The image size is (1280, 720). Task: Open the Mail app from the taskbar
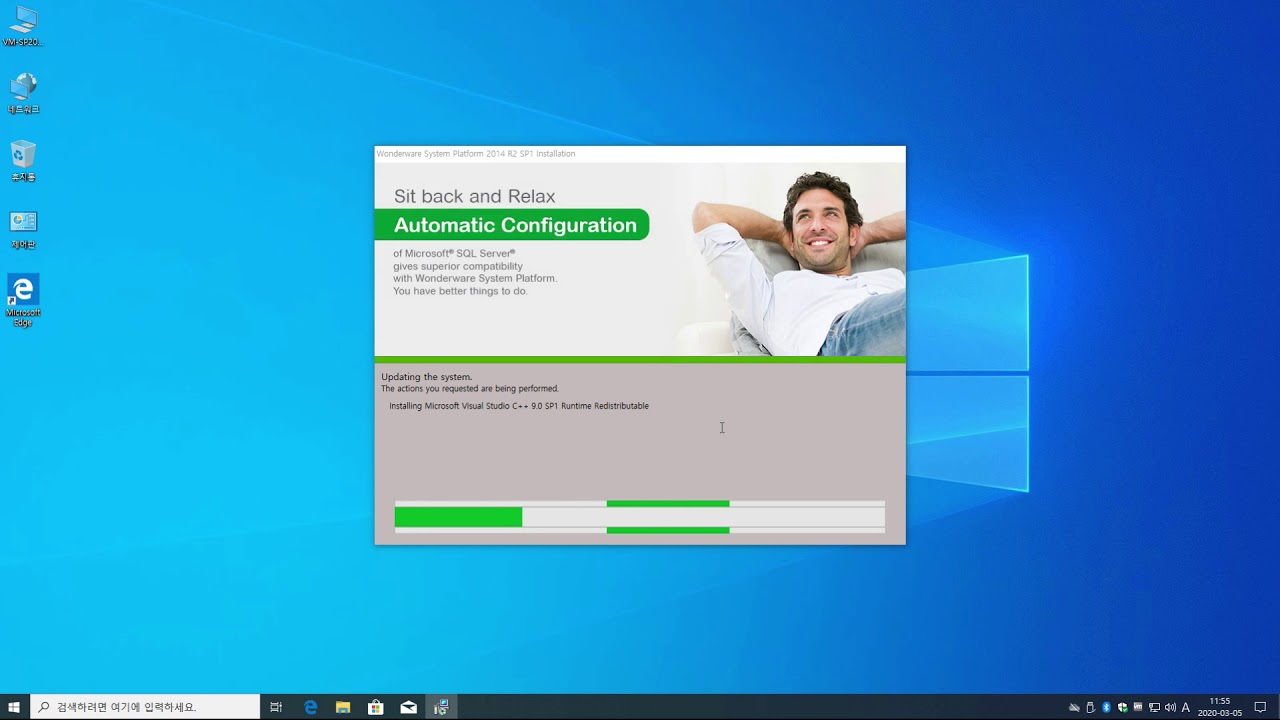[x=409, y=707]
